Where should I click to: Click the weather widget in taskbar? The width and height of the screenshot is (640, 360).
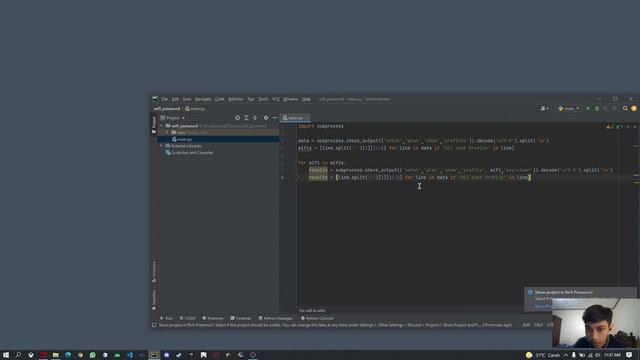pos(542,355)
